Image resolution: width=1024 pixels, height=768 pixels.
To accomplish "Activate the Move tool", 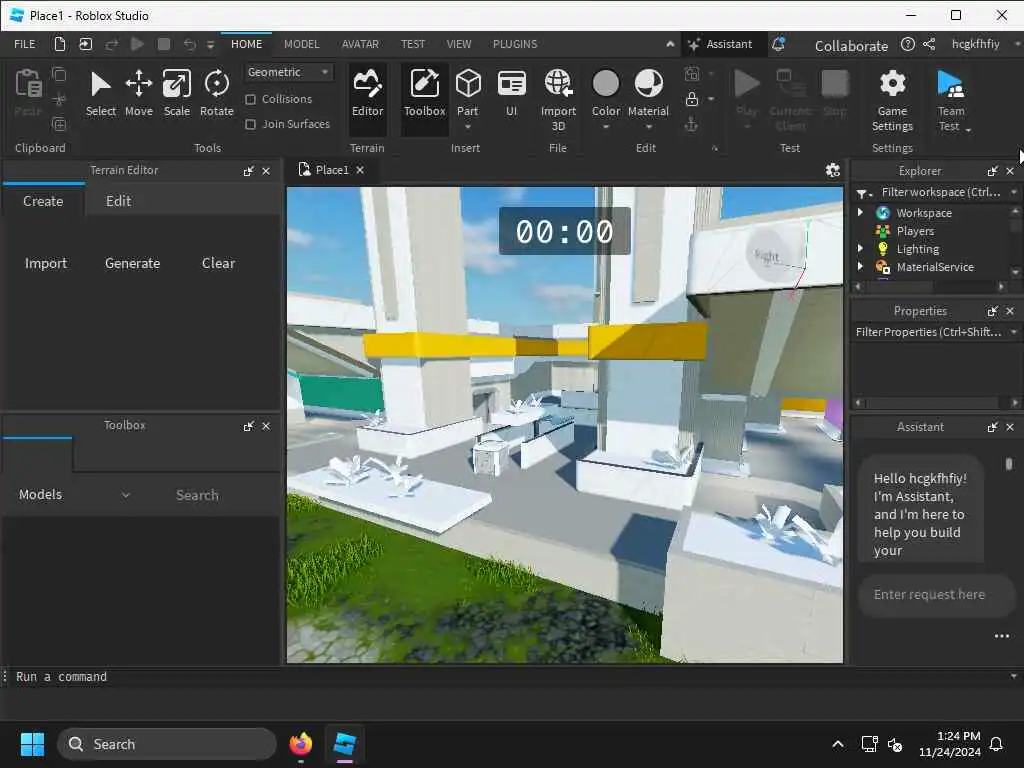I will pos(138,93).
